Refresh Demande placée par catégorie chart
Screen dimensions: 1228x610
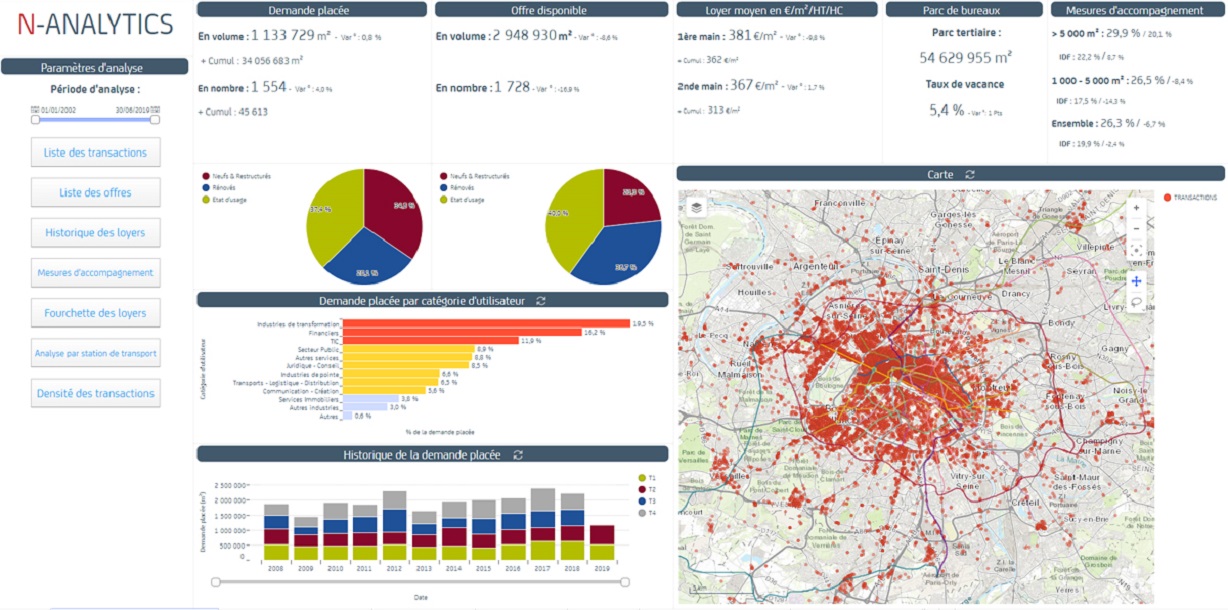pos(541,300)
